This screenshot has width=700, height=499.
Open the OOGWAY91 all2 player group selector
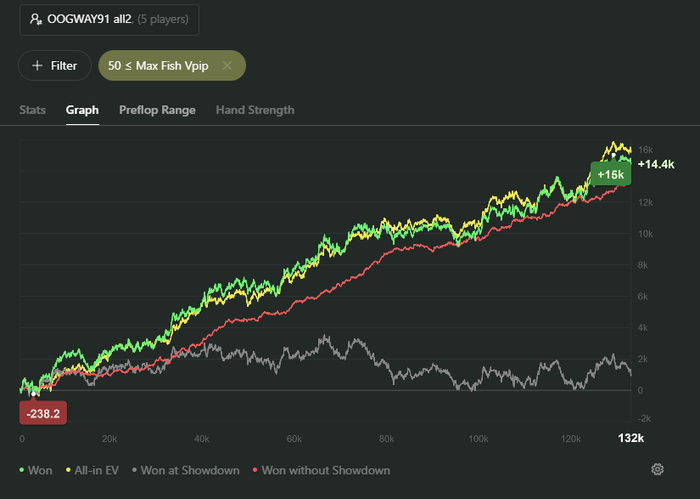[x=108, y=19]
